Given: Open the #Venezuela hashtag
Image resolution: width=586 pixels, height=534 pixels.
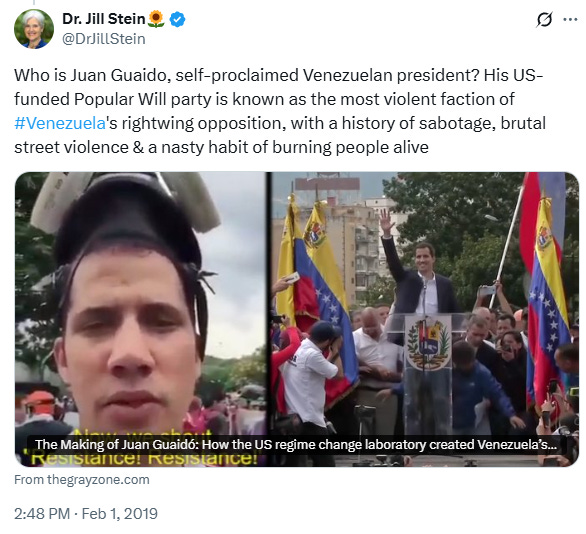Looking at the screenshot, I should 60,123.
